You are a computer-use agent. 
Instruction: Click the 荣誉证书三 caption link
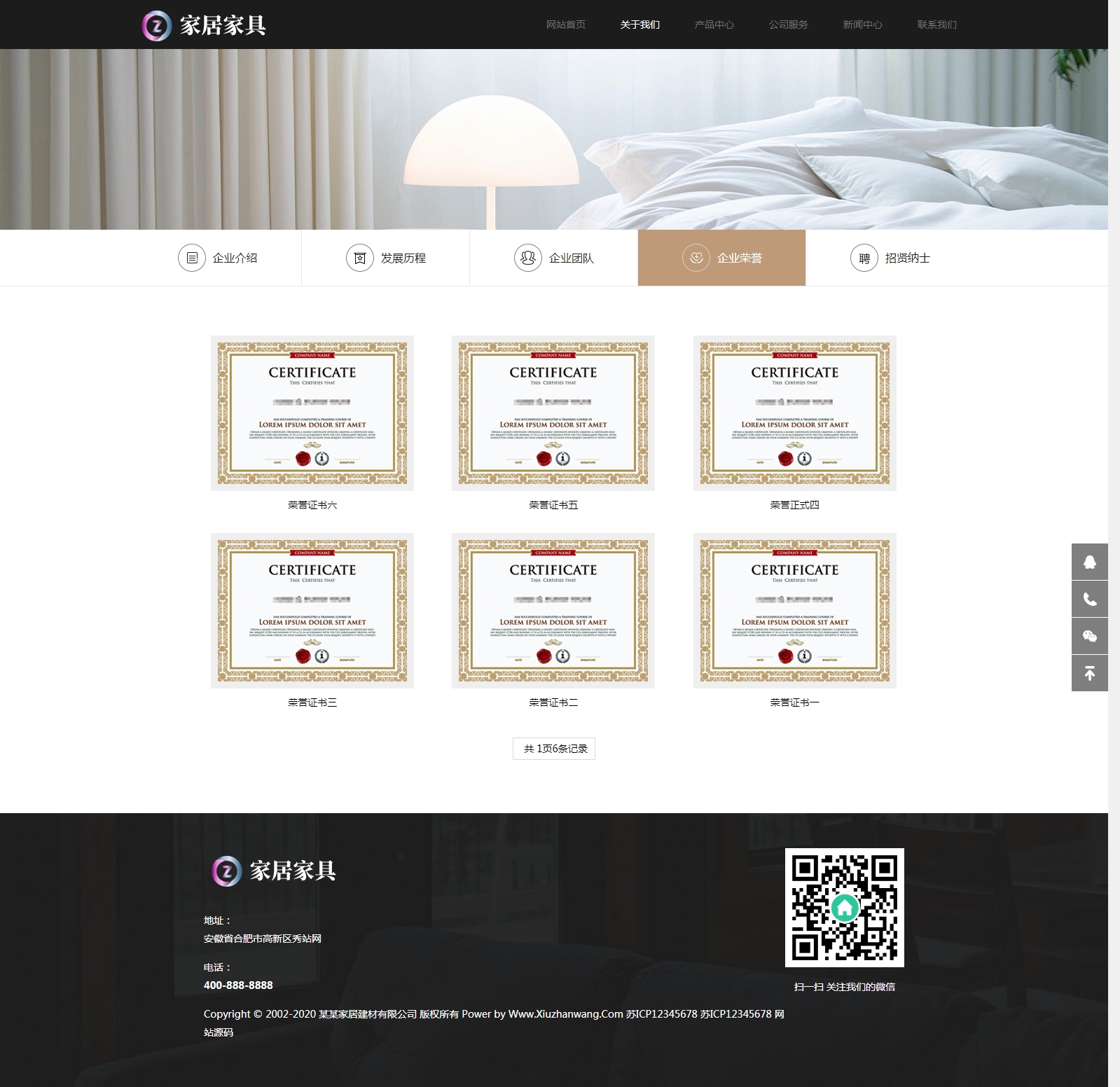pyautogui.click(x=312, y=702)
